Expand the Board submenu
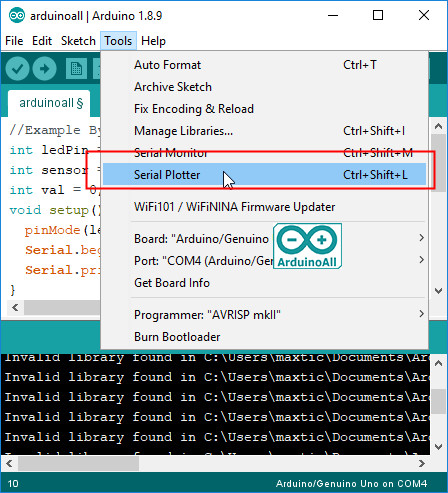This screenshot has width=448, height=493. 264,239
